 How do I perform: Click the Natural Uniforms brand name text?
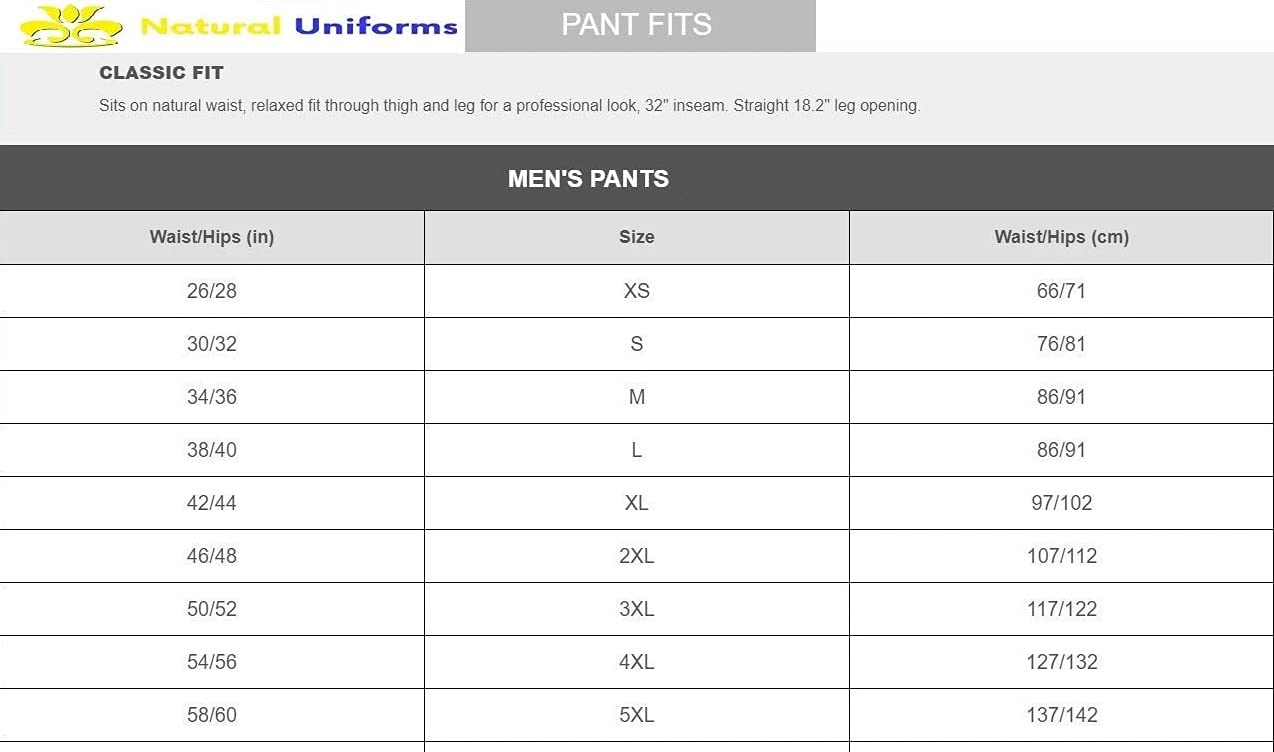coord(299,26)
